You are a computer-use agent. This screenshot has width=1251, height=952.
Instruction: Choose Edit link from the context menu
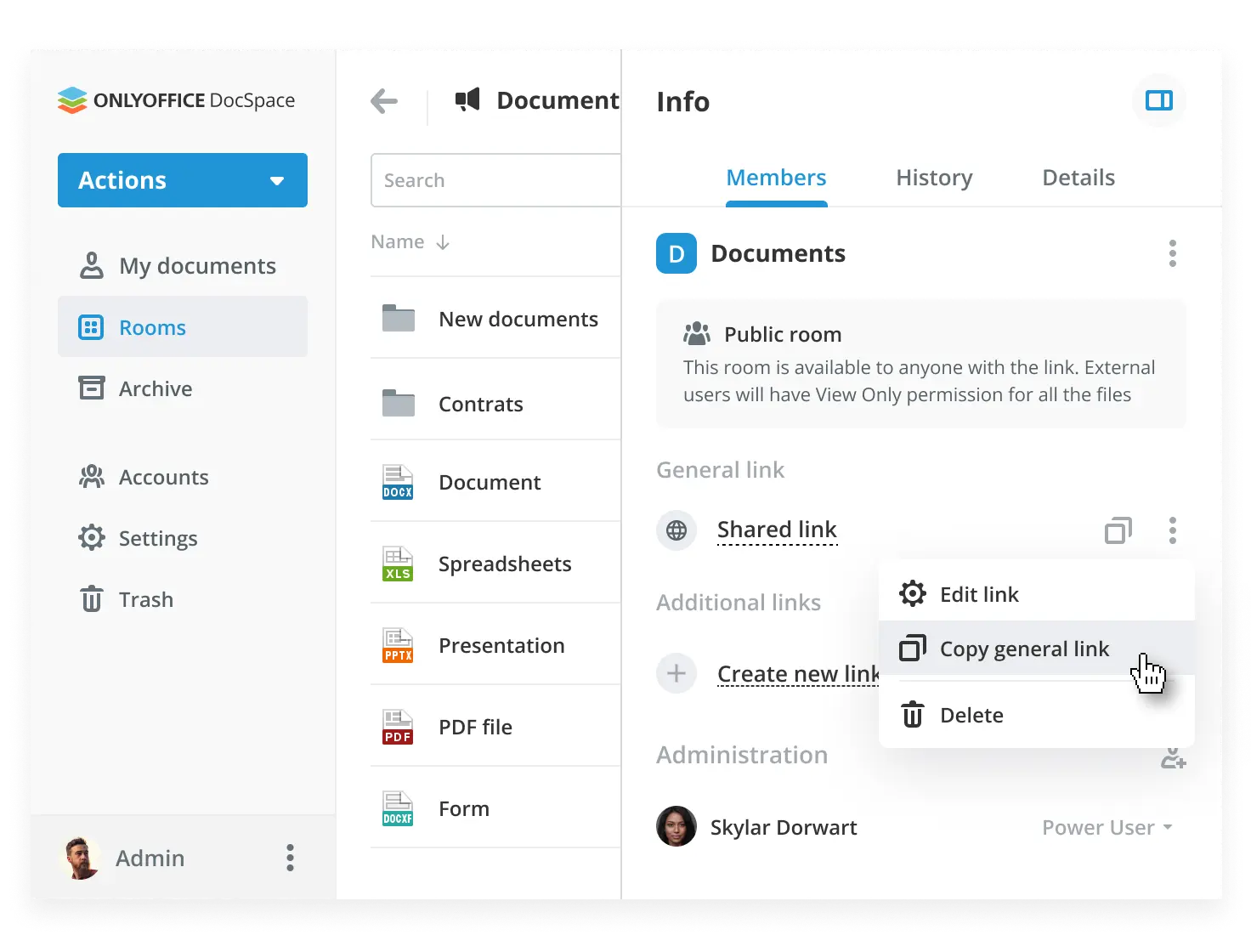tap(978, 594)
